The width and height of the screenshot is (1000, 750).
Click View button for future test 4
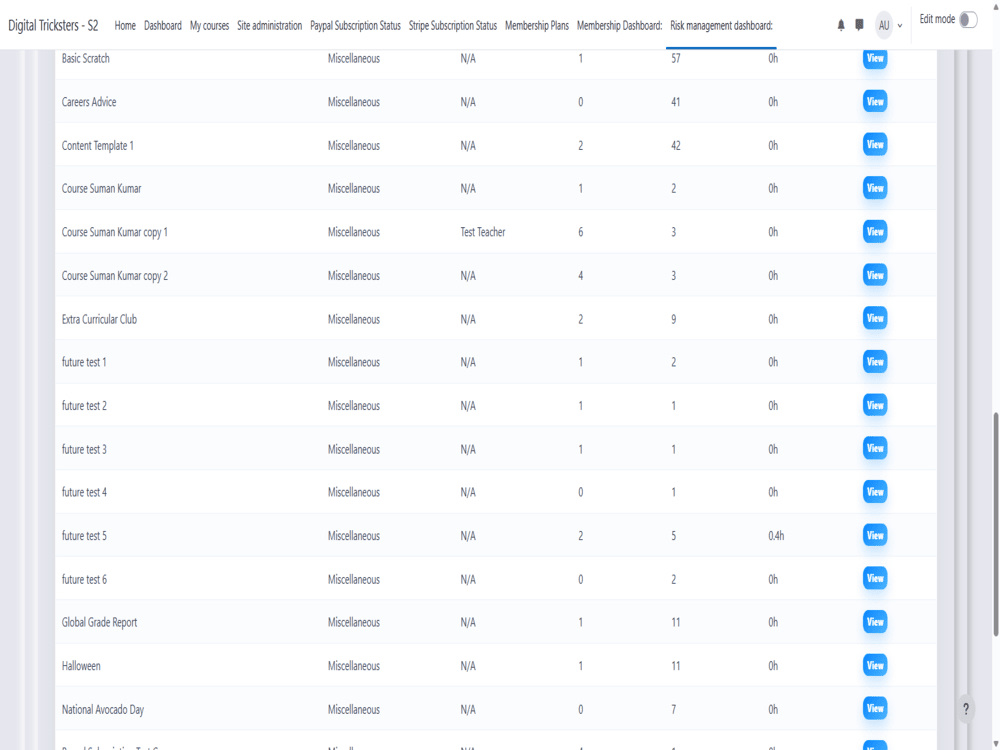click(875, 492)
